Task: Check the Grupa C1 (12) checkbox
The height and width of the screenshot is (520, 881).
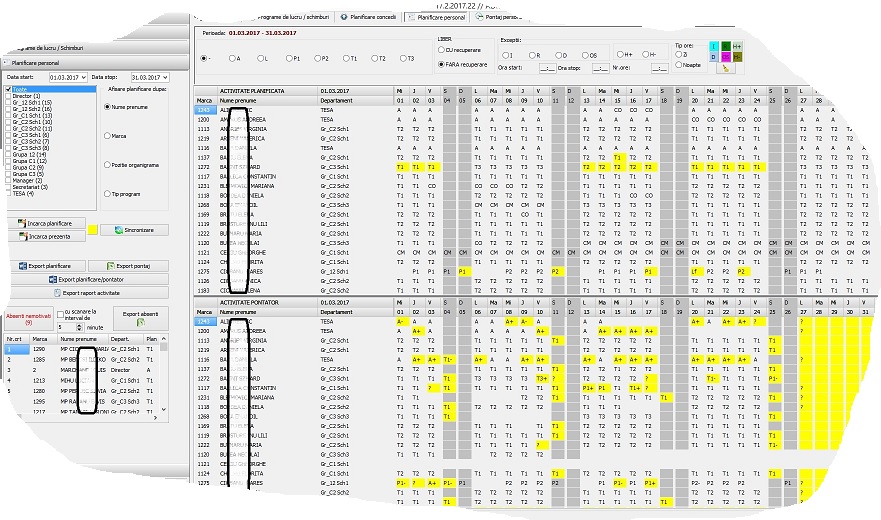Action: tap(8, 161)
